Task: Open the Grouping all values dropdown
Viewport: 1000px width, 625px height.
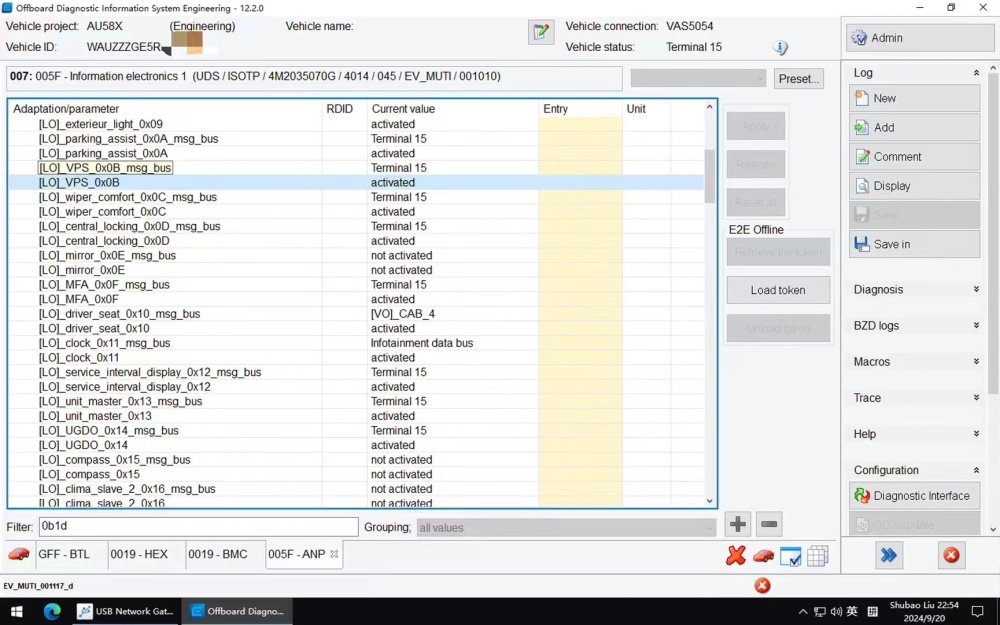Action: [566, 527]
